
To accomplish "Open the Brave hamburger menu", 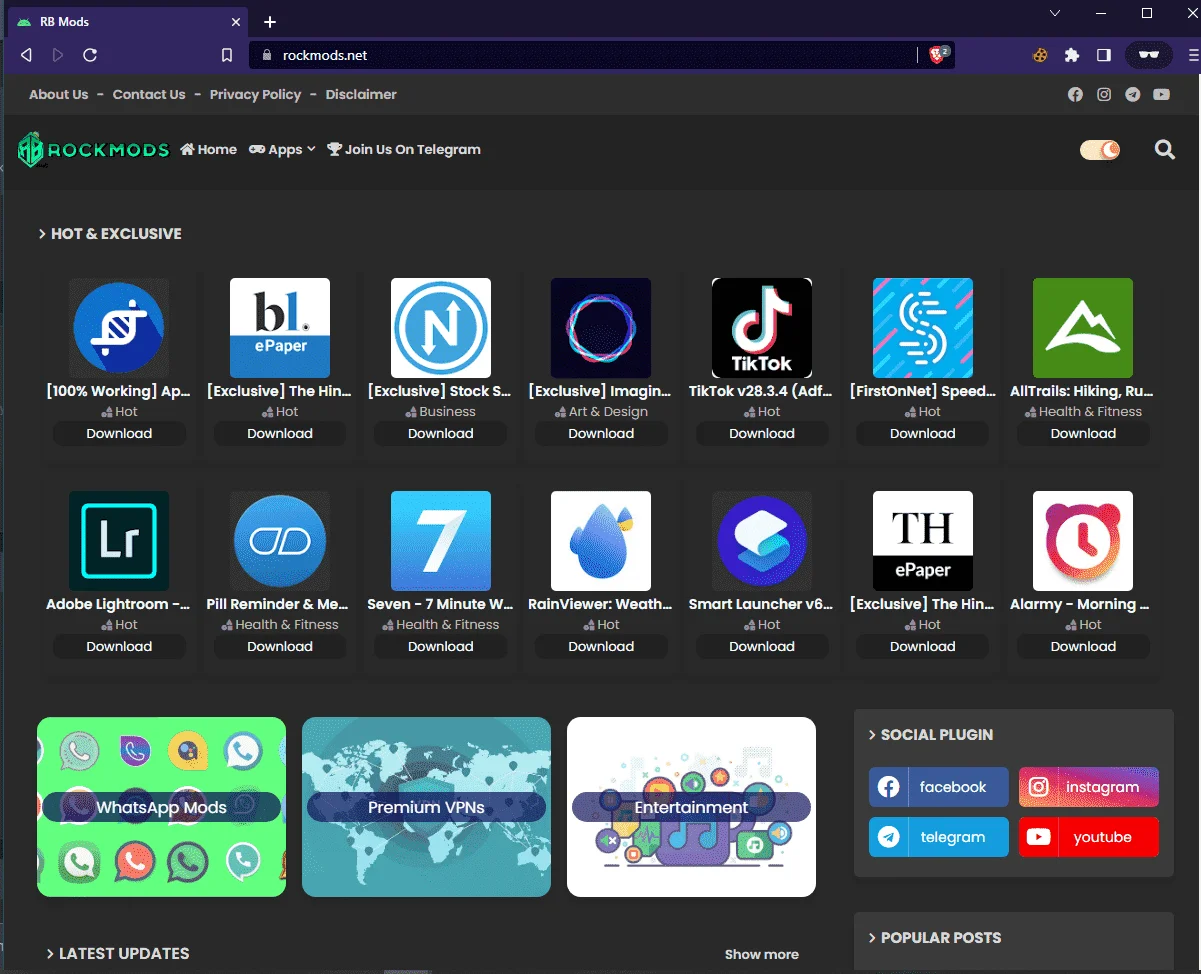I will tap(1193, 55).
